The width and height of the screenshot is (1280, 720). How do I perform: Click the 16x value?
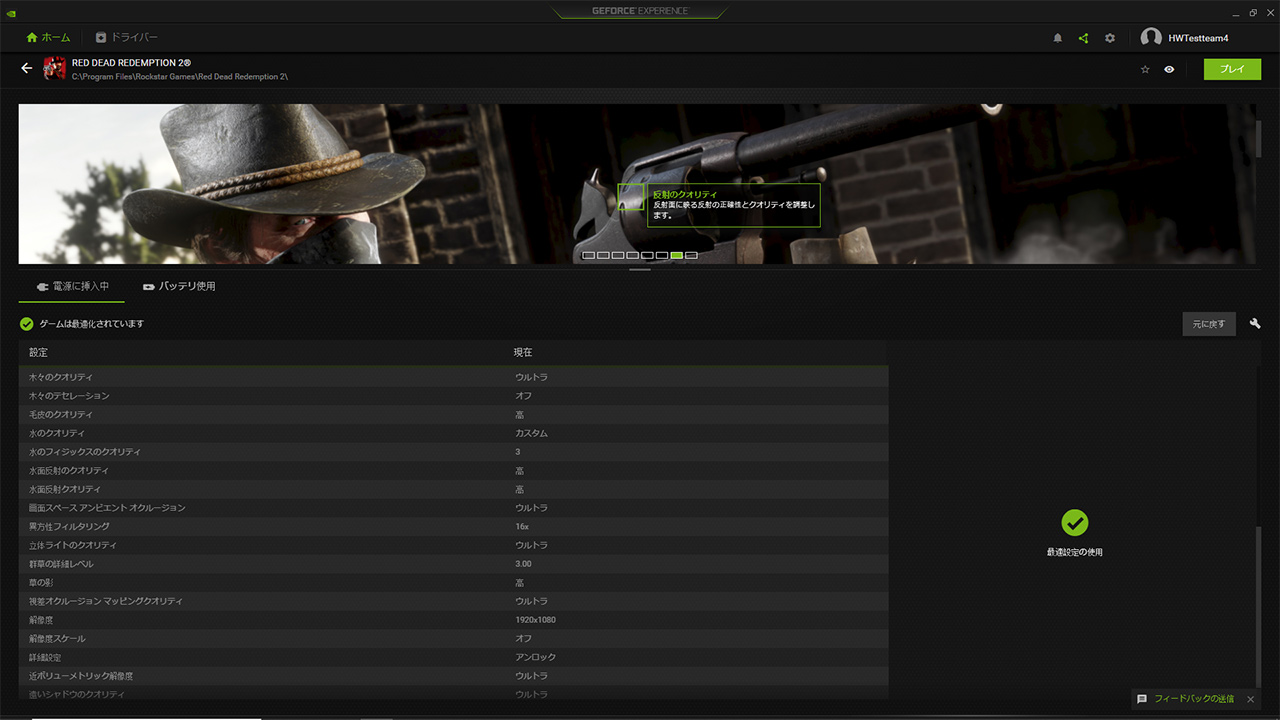pos(522,527)
